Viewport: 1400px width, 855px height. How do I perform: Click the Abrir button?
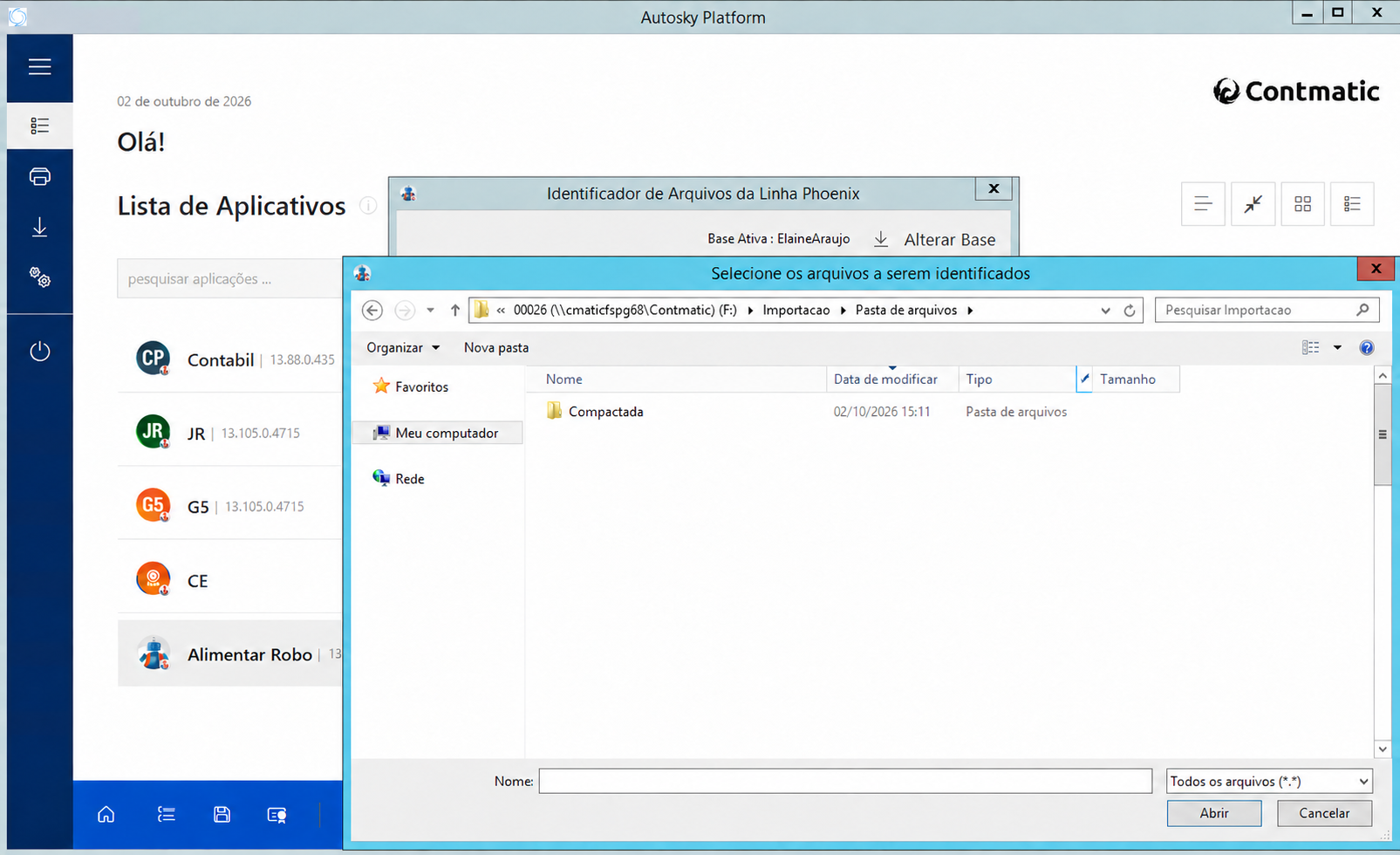tap(1214, 813)
